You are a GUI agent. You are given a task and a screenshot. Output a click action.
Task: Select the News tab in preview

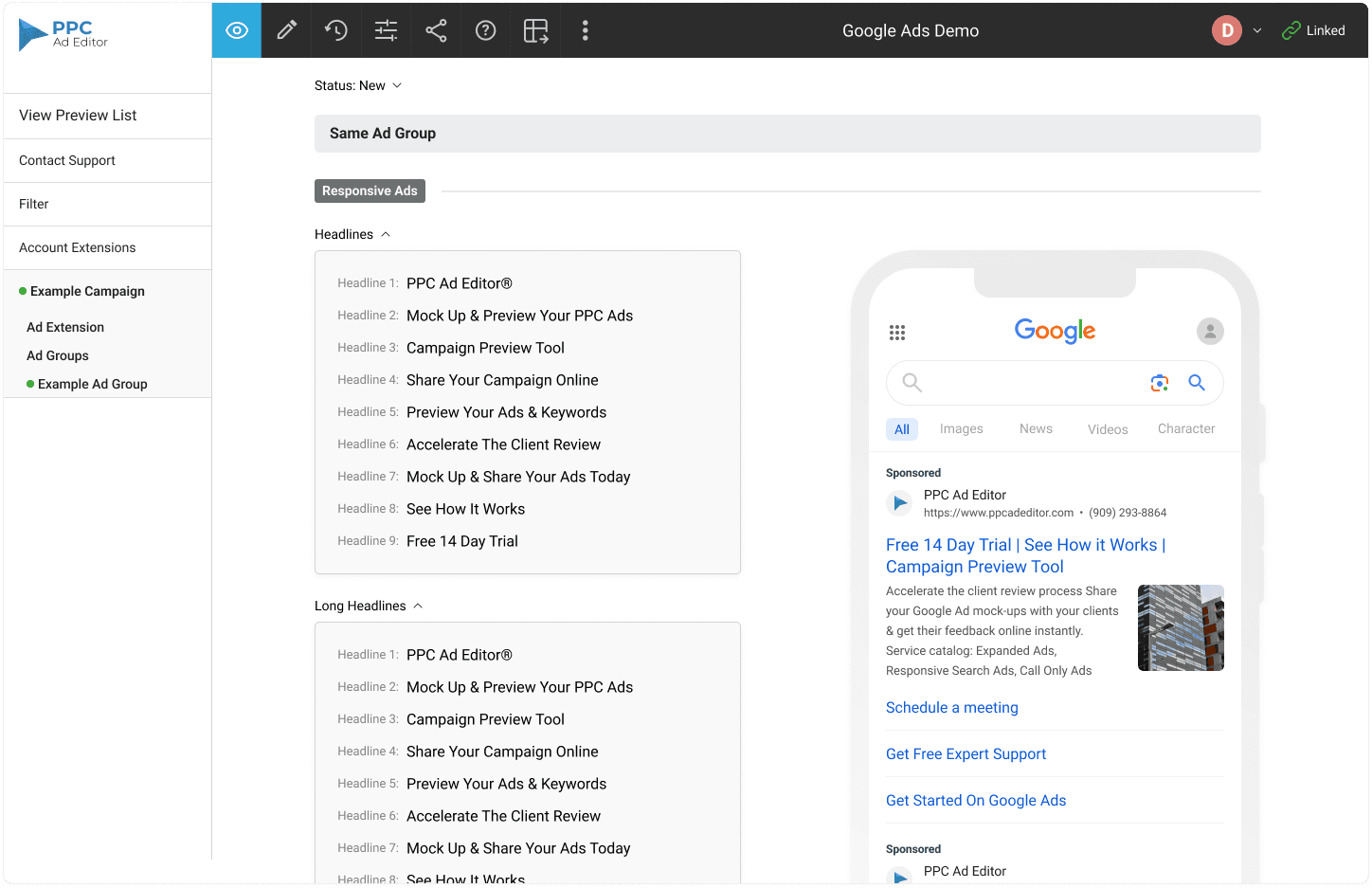[1036, 428]
